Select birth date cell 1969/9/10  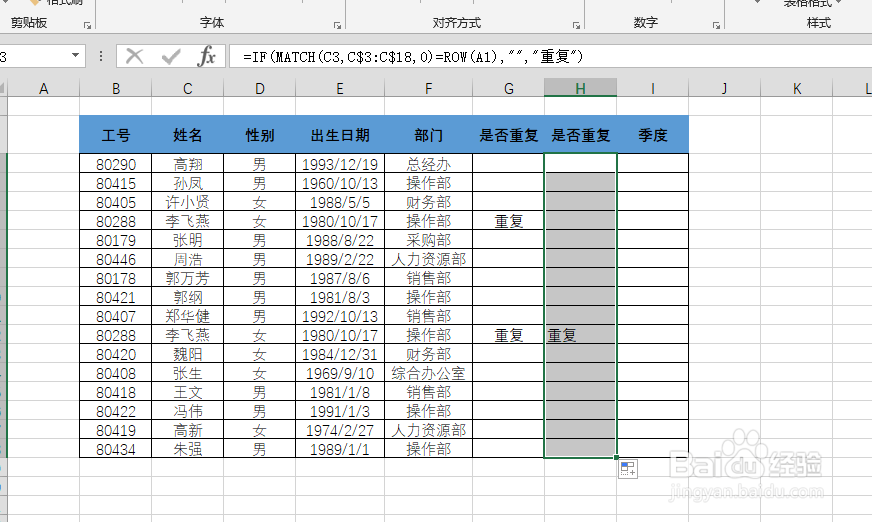click(340, 373)
